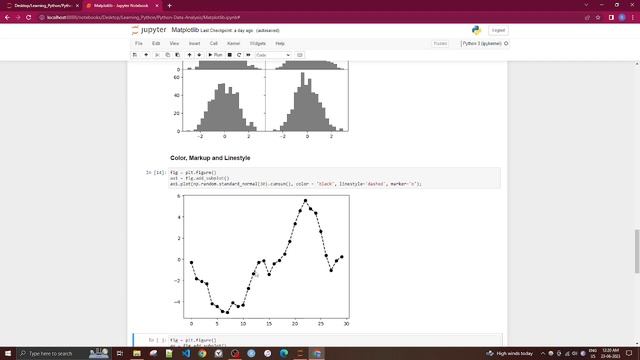Viewport: 640px width, 360px height.
Task: Toggle the browser side panel icon
Action: pyautogui.click(x=611, y=18)
